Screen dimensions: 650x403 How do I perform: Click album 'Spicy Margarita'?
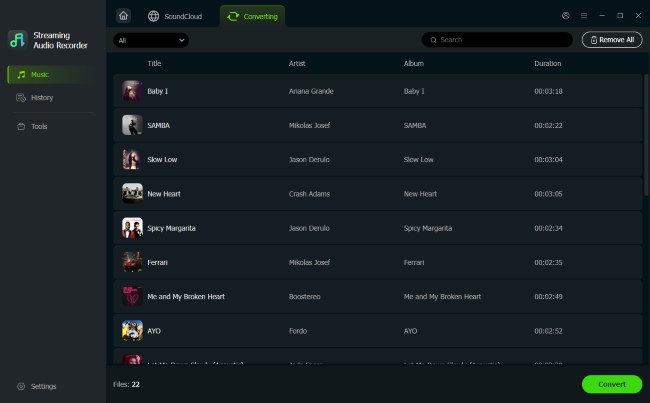(428, 228)
